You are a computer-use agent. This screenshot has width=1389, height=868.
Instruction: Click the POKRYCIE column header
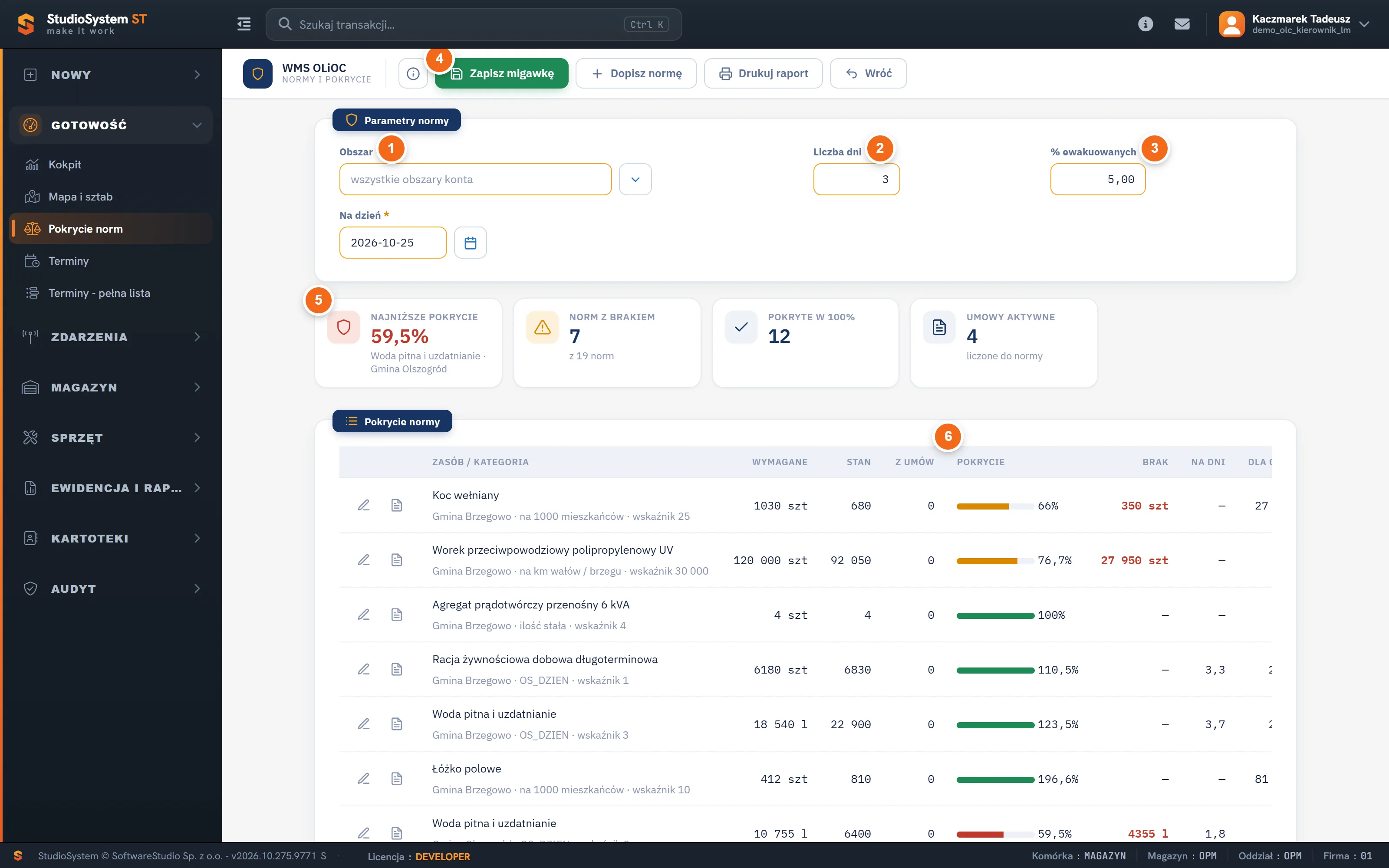[981, 462]
